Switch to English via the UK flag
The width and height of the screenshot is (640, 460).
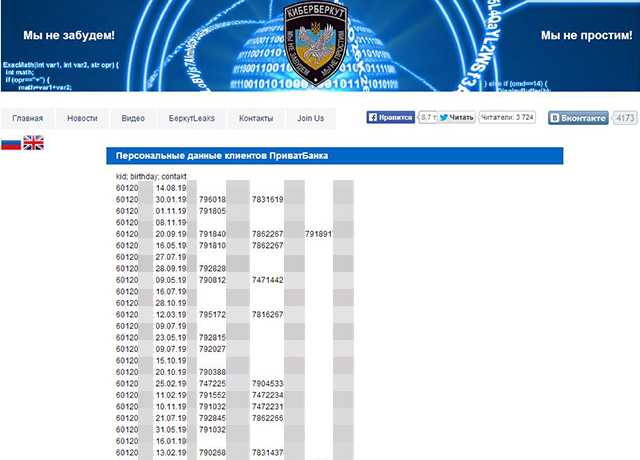point(33,143)
